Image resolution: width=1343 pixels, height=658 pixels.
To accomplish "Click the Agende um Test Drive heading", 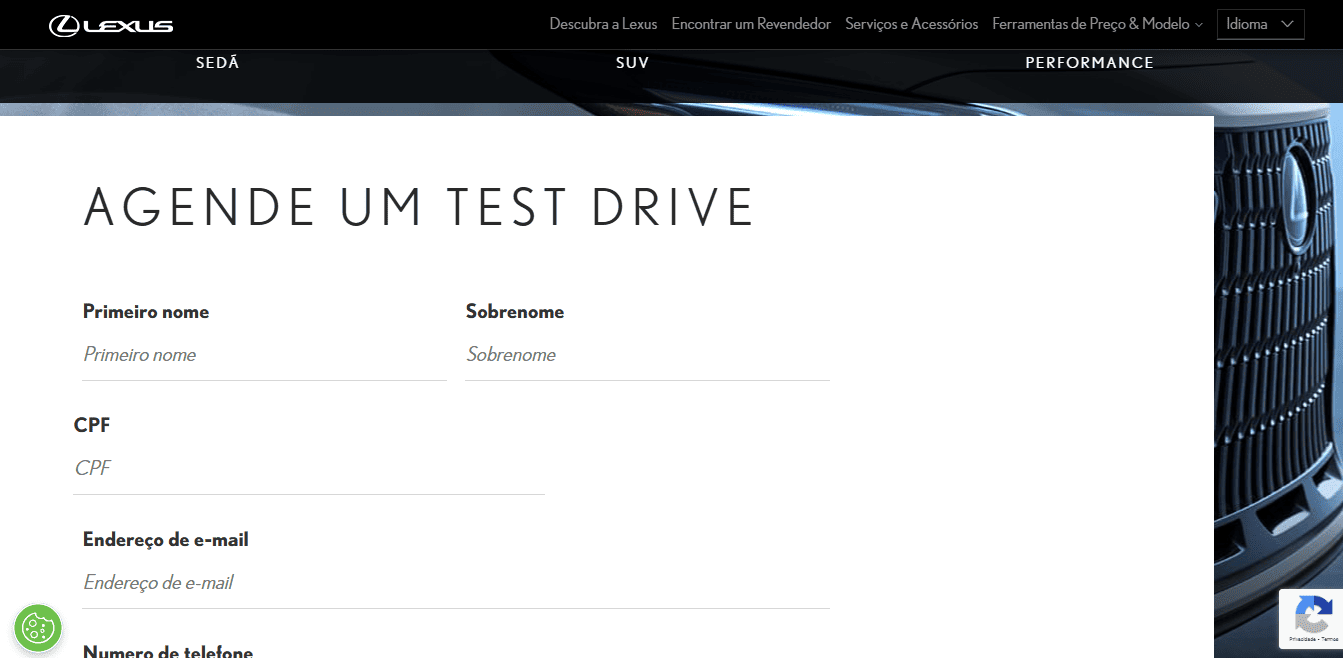I will pos(418,207).
